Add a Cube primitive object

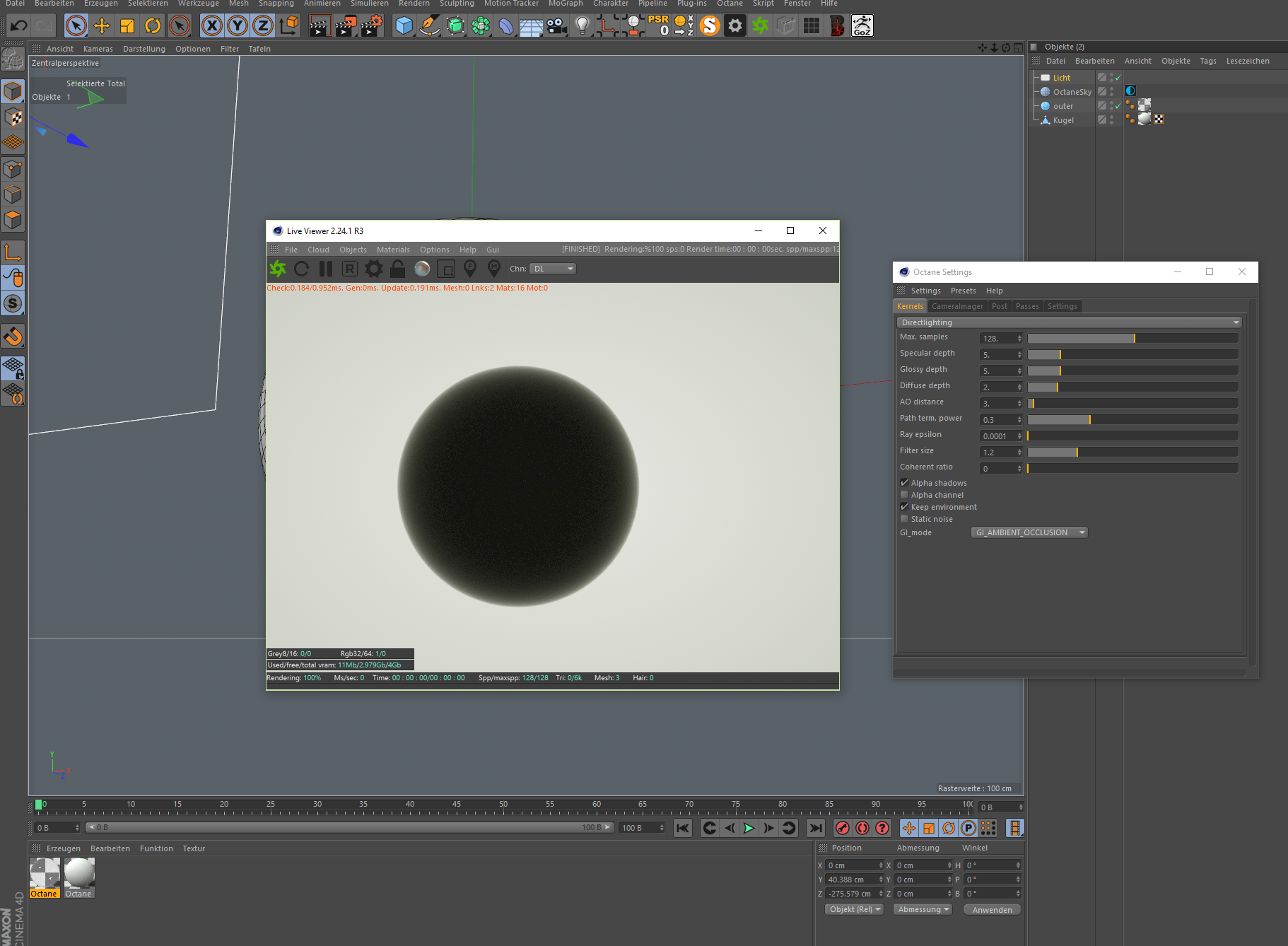tap(404, 26)
